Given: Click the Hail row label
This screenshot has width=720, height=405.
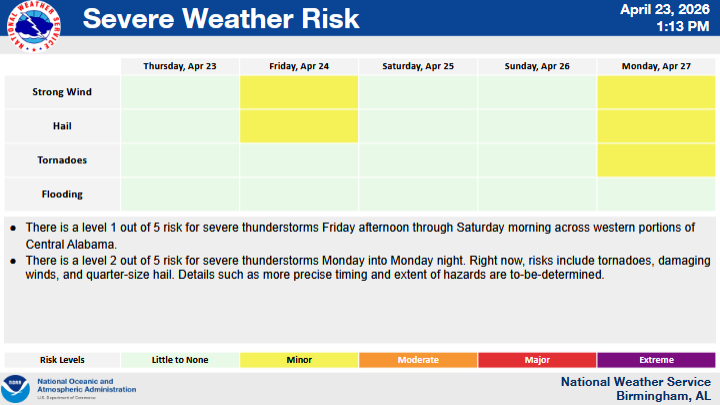Looking at the screenshot, I should pyautogui.click(x=62, y=126).
